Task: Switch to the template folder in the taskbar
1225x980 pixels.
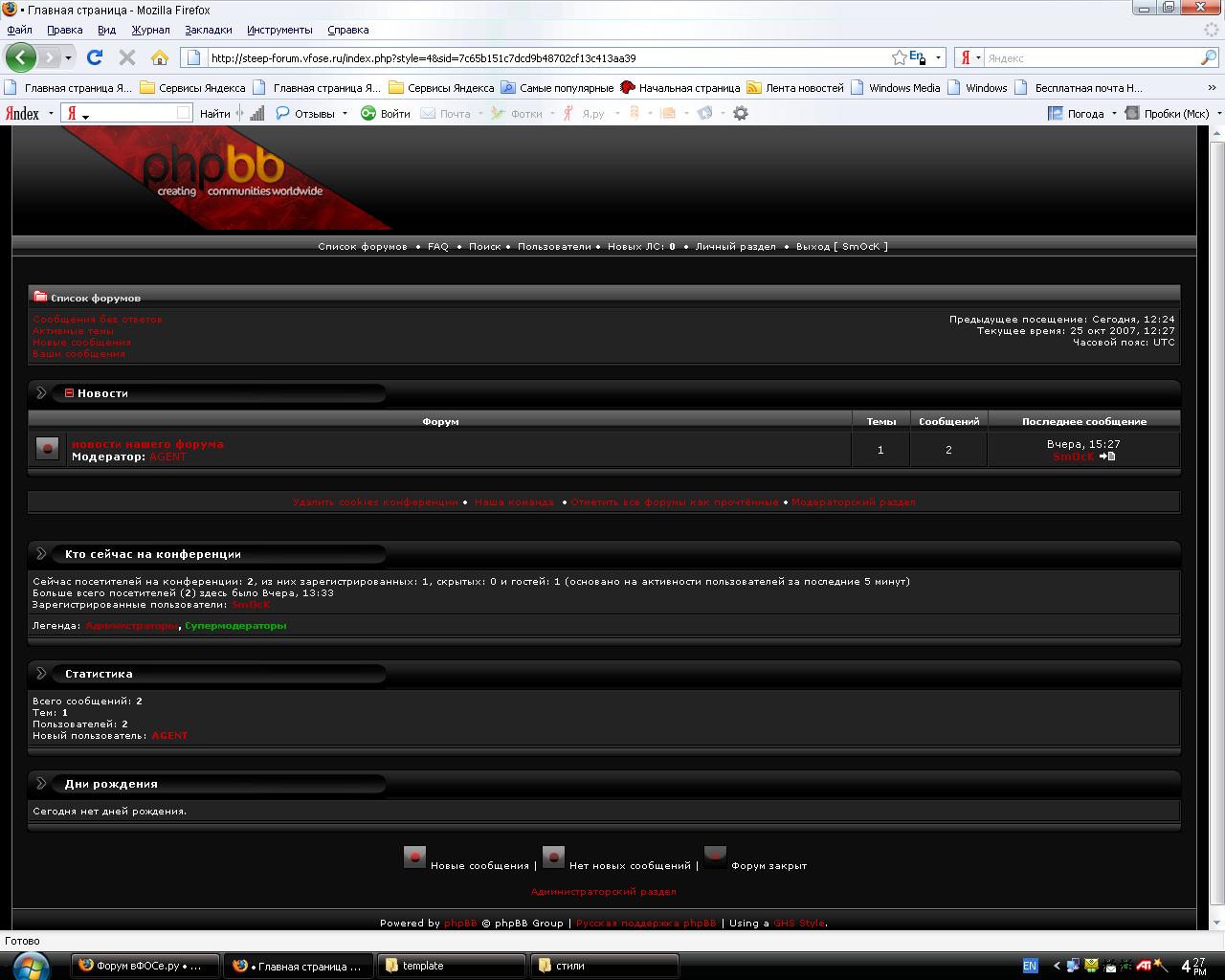Action: click(x=450, y=966)
